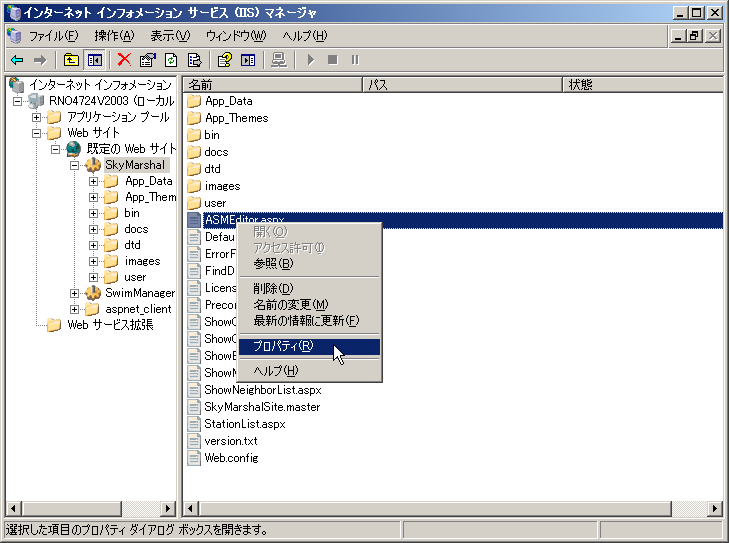This screenshot has height=543, width=729.
Task: Choose 参照(B) in context menu
Action: pos(309,264)
